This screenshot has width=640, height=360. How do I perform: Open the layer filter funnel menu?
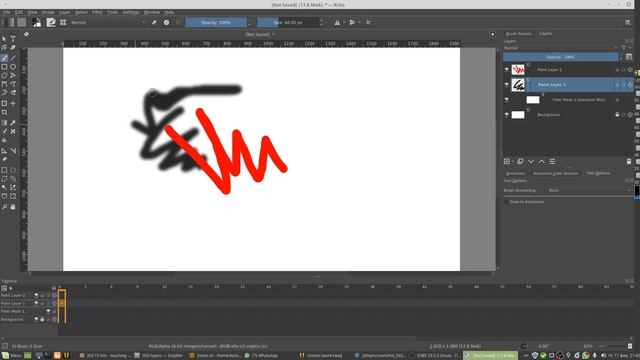coord(624,48)
